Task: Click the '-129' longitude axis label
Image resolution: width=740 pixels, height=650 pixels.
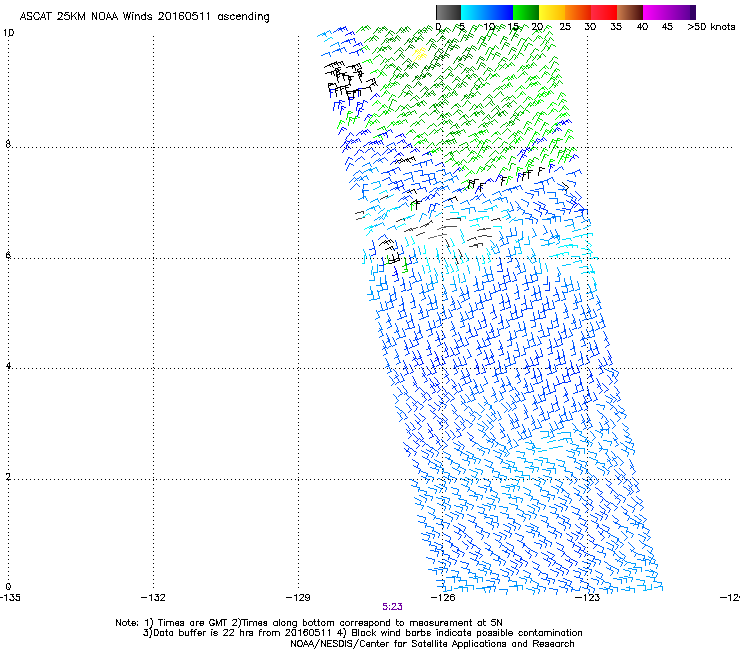Action: [x=298, y=598]
